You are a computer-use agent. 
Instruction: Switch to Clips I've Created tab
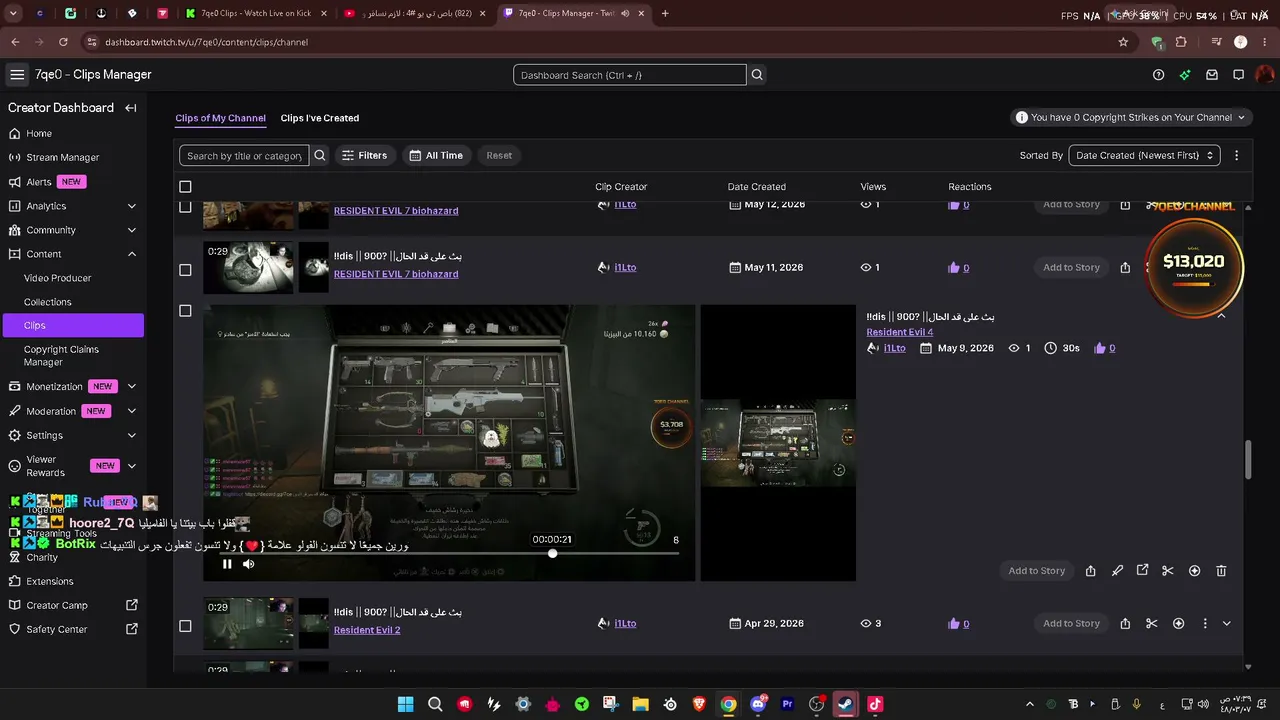tap(320, 118)
